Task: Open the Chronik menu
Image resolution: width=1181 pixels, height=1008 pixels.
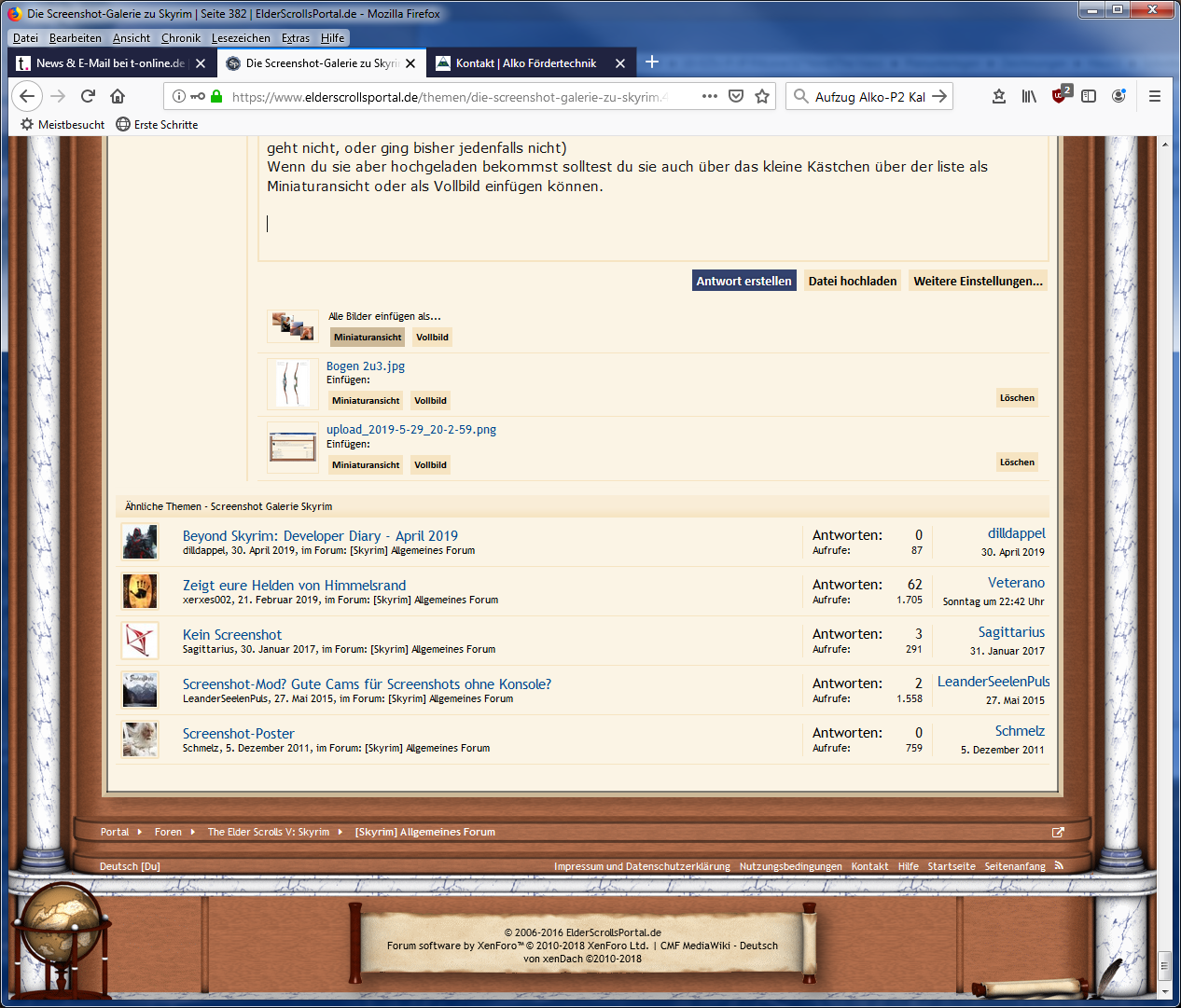Action: tap(181, 38)
